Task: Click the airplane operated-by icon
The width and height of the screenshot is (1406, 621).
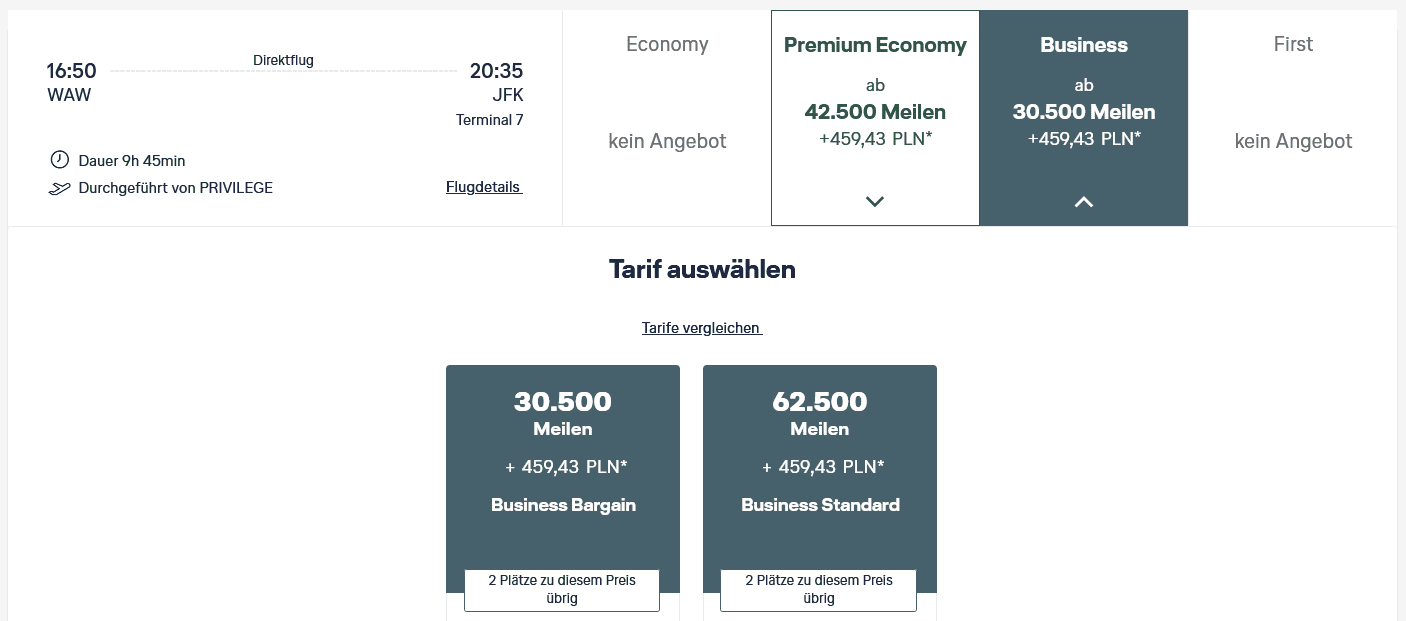Action: (x=59, y=188)
